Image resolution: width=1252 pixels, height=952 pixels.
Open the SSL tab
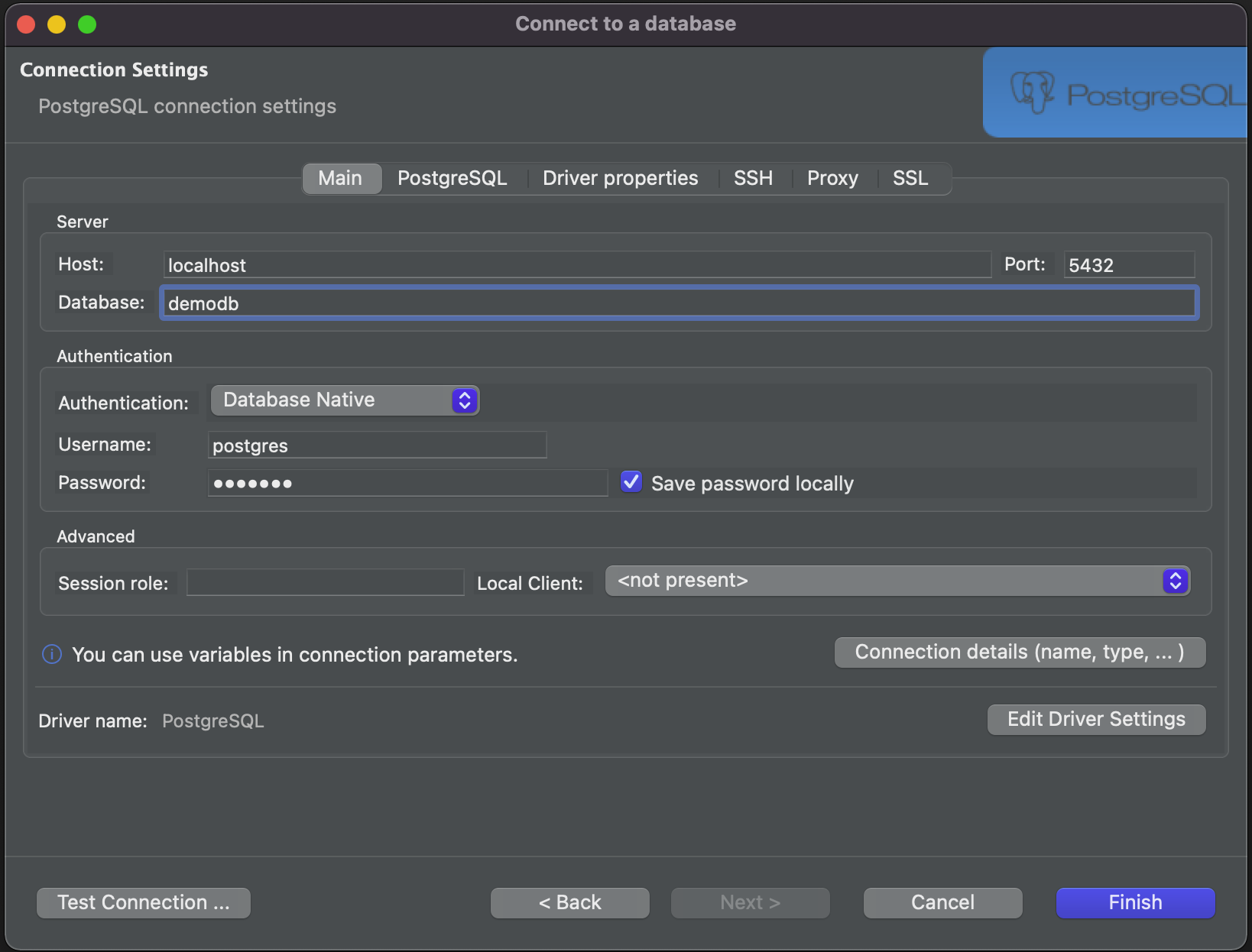(x=910, y=179)
